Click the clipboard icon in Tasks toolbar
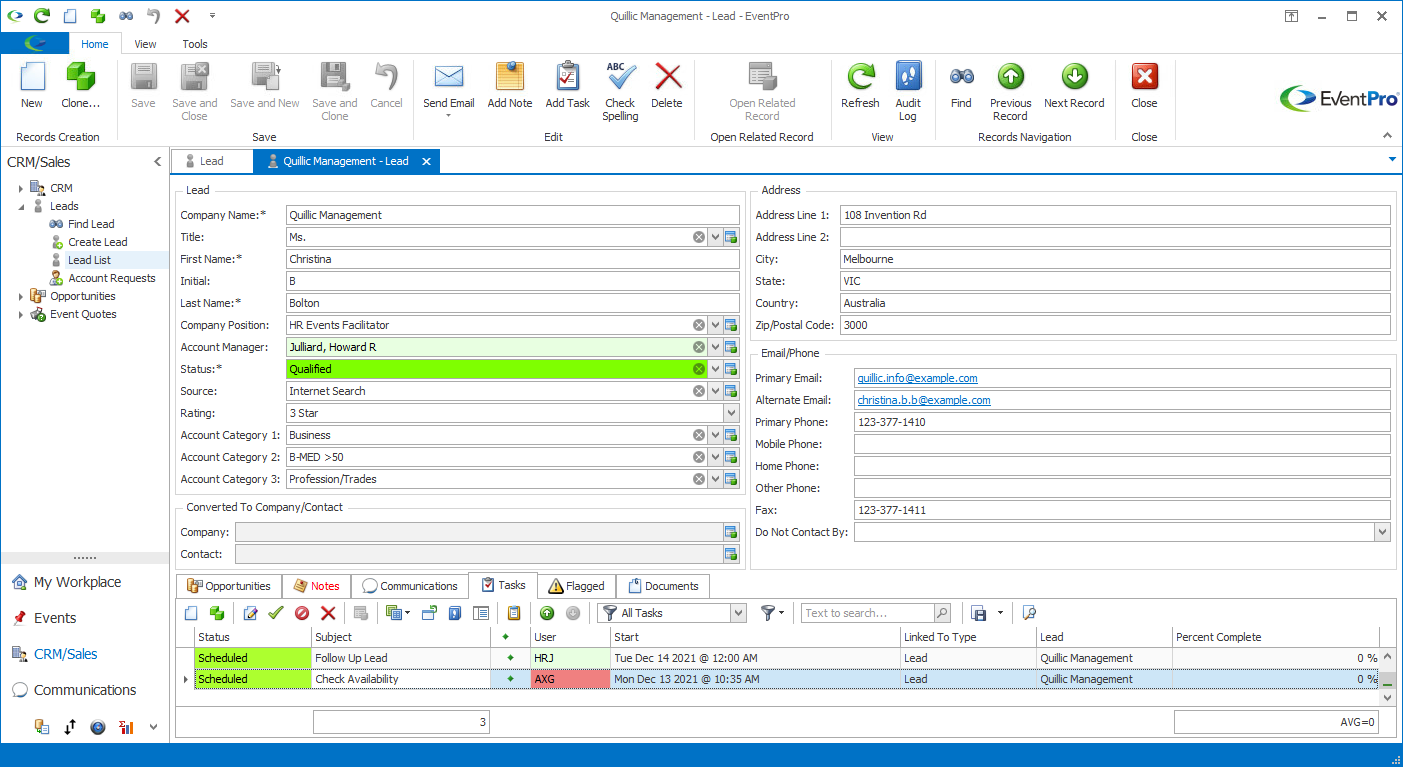Viewport: 1403px width, 767px height. pos(514,613)
